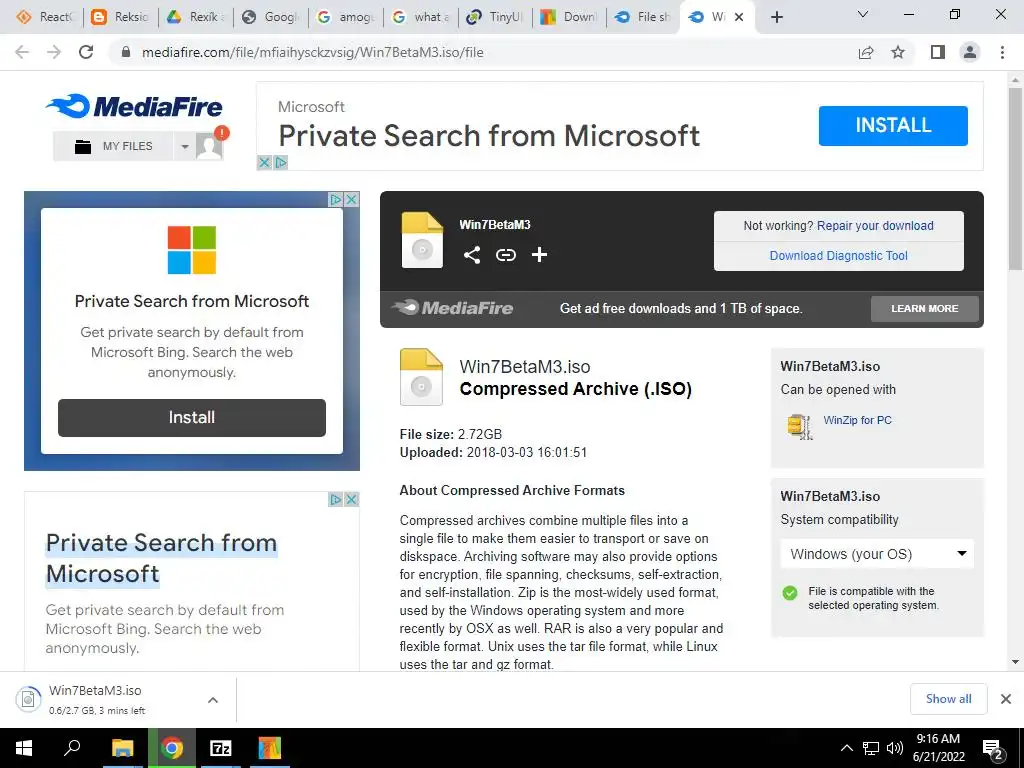Click the page vertical scrollbar
This screenshot has height=768, width=1024.
(x=1015, y=178)
